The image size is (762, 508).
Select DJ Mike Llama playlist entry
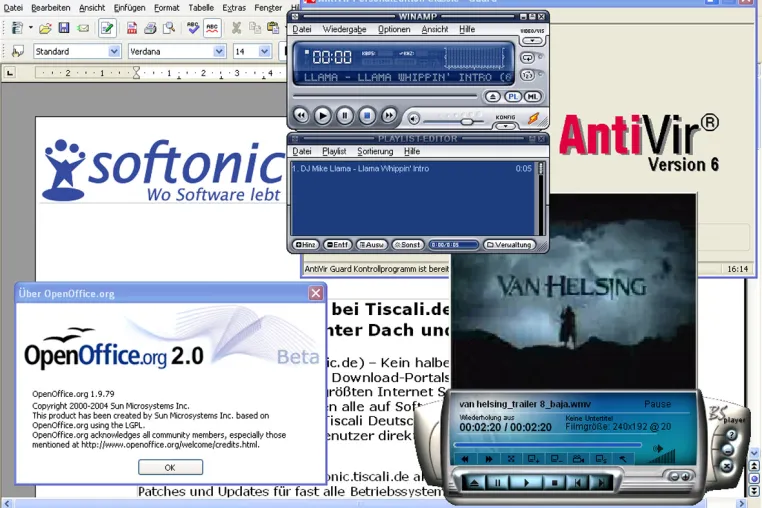(x=412, y=169)
